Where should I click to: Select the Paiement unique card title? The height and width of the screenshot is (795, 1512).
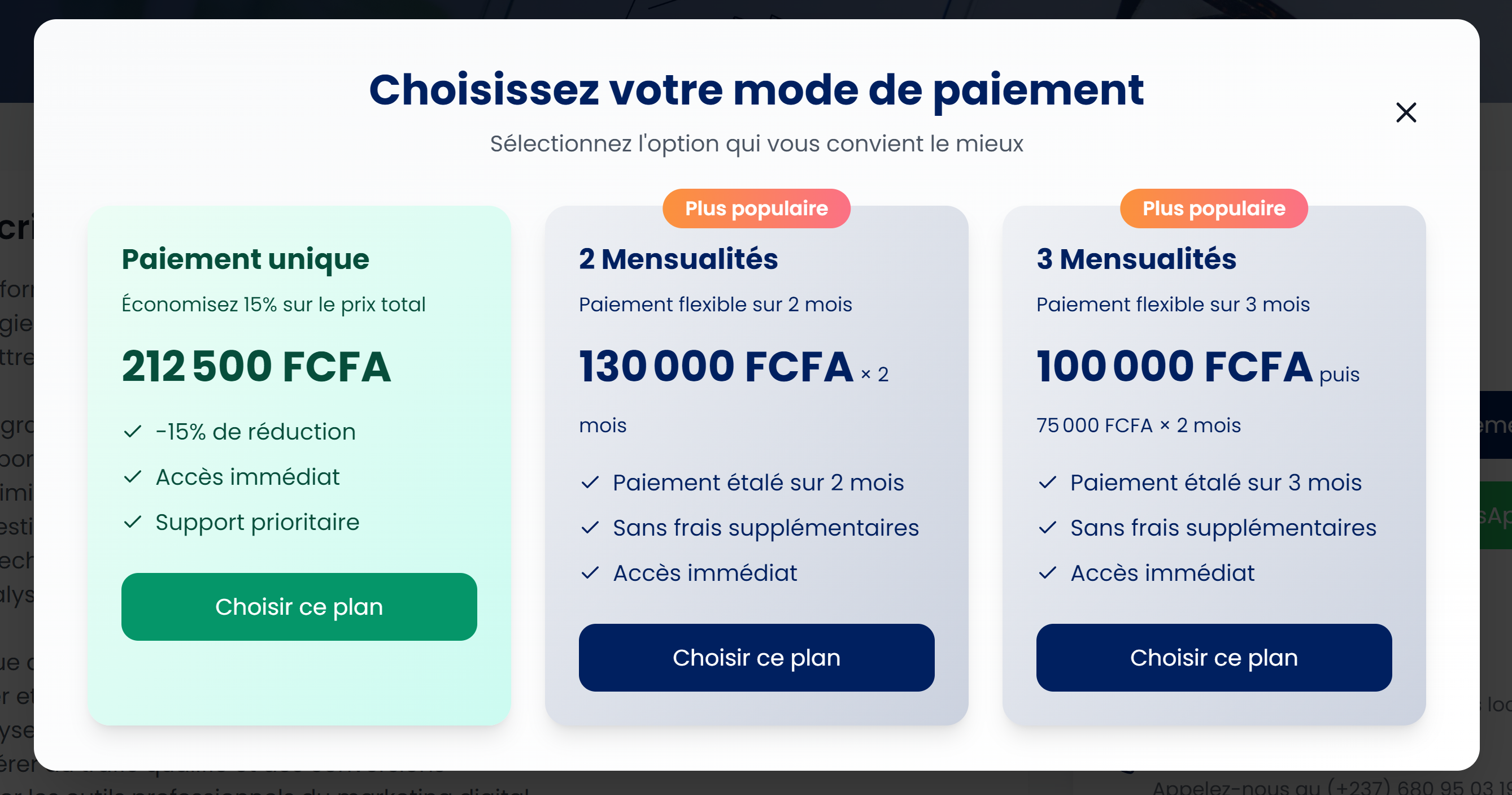pos(245,259)
